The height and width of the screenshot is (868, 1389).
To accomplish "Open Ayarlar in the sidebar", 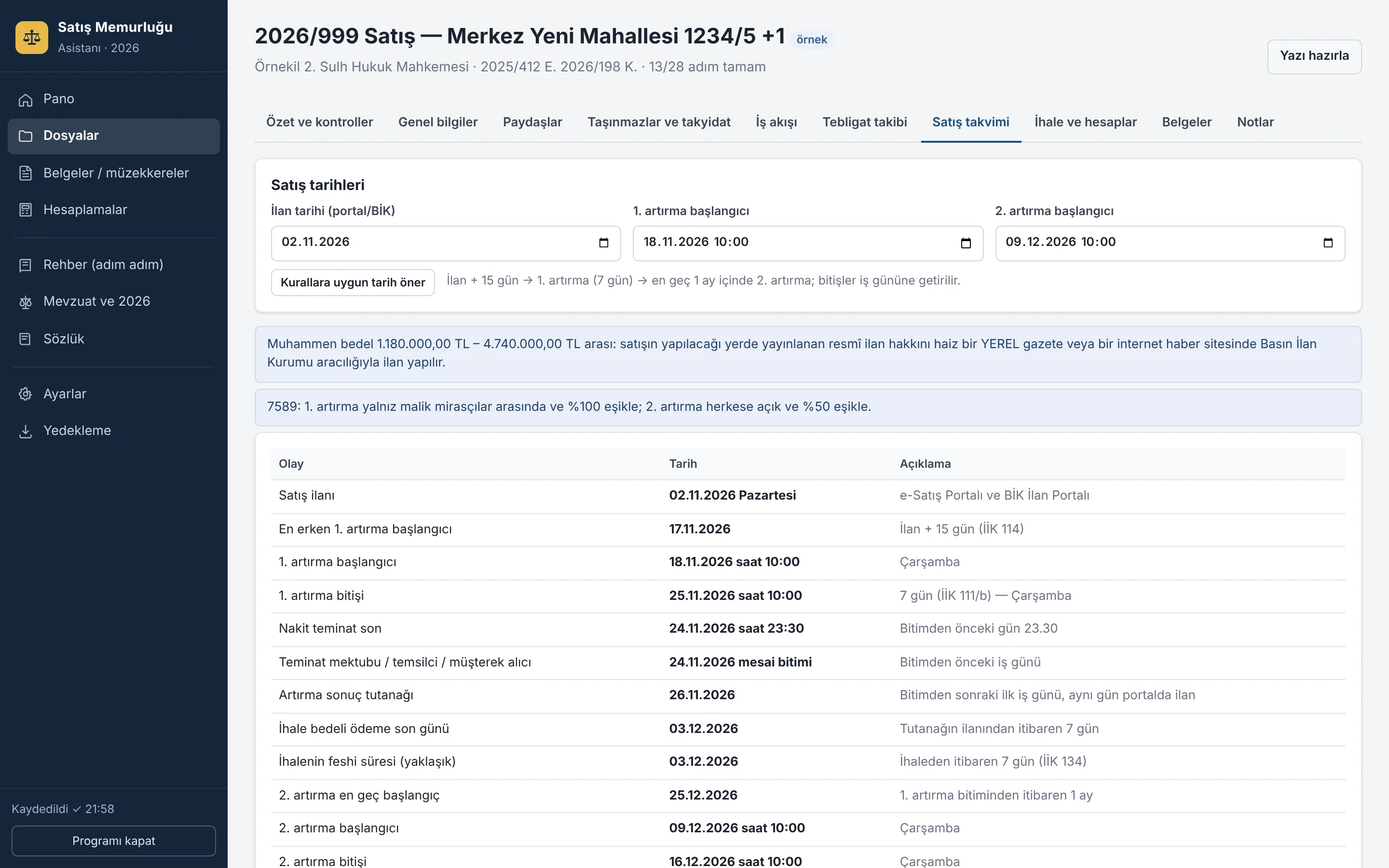I will point(114,394).
